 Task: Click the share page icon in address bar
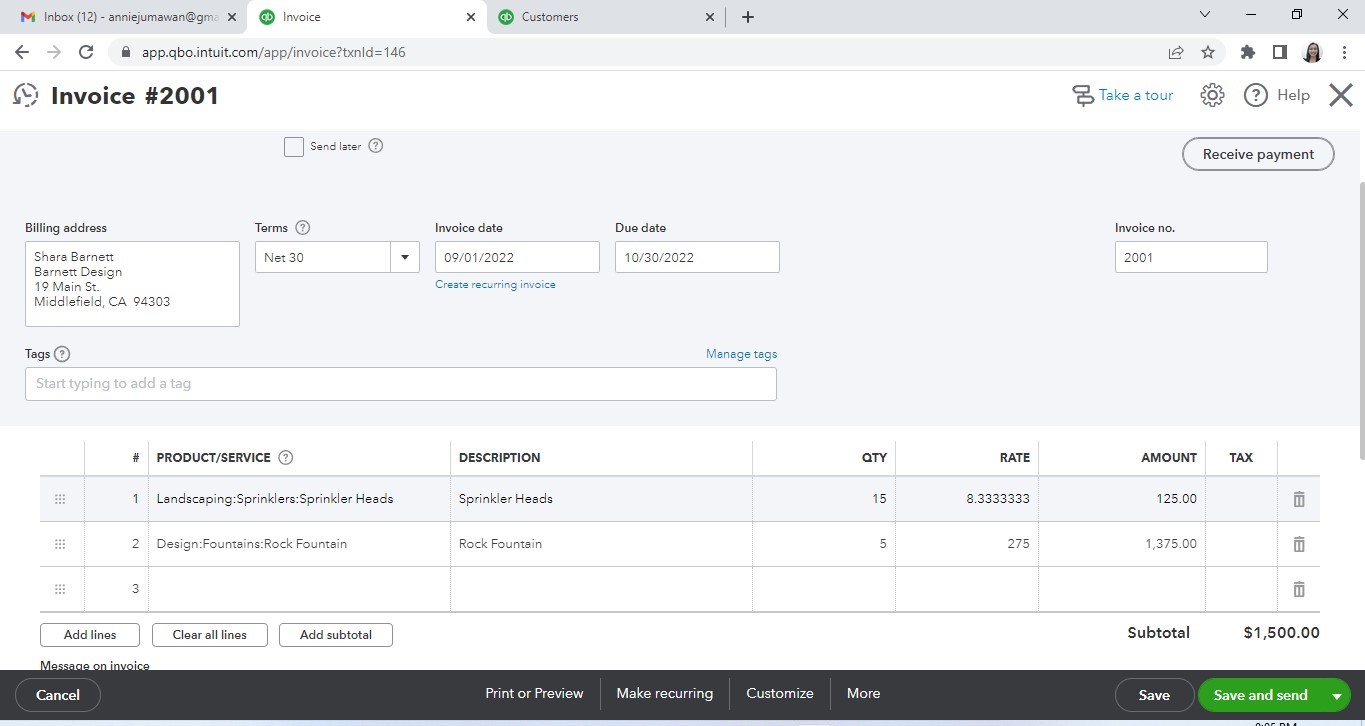coord(1176,52)
